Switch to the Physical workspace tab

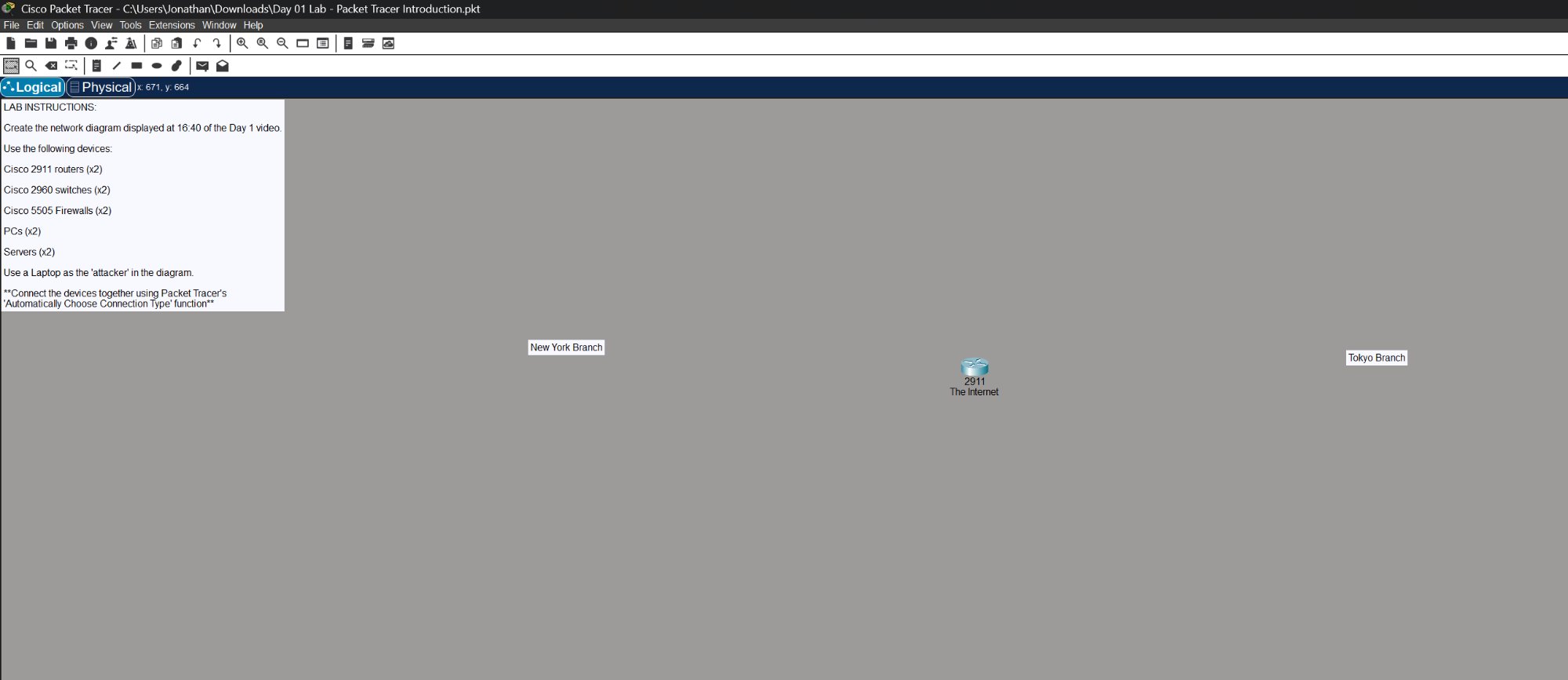(101, 87)
